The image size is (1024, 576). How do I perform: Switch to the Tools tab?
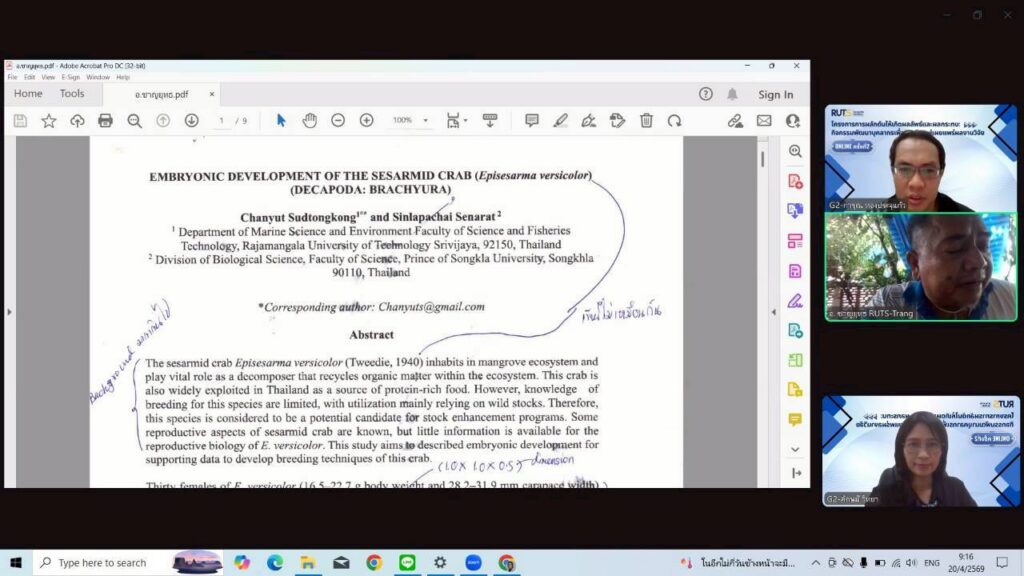pyautogui.click(x=72, y=94)
